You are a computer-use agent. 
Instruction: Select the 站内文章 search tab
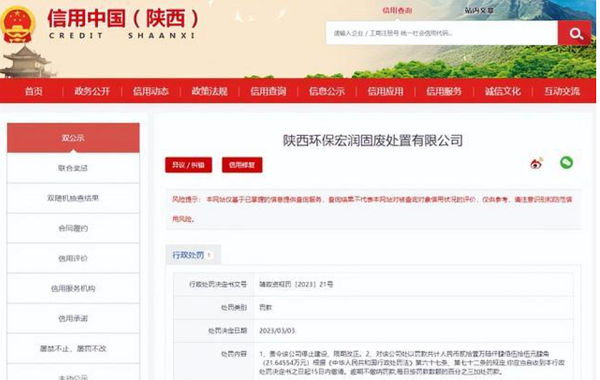tap(479, 10)
